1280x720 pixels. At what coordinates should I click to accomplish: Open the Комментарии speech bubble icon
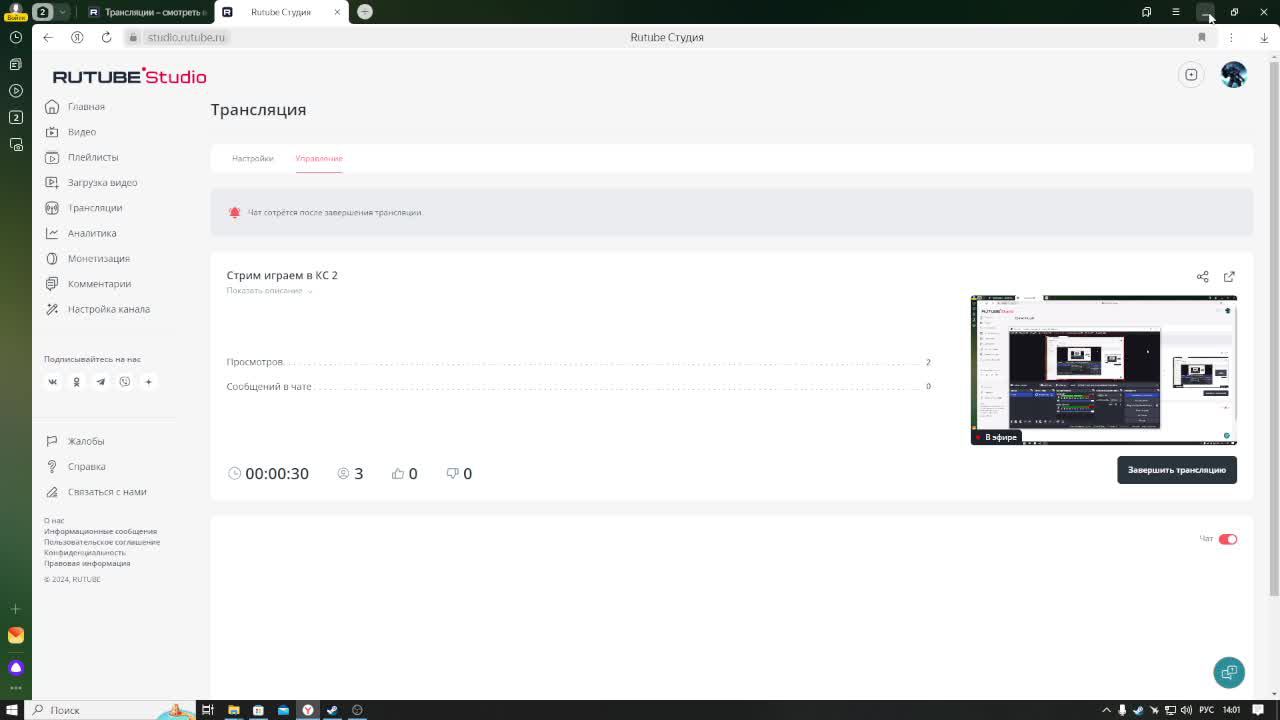pyautogui.click(x=52, y=284)
